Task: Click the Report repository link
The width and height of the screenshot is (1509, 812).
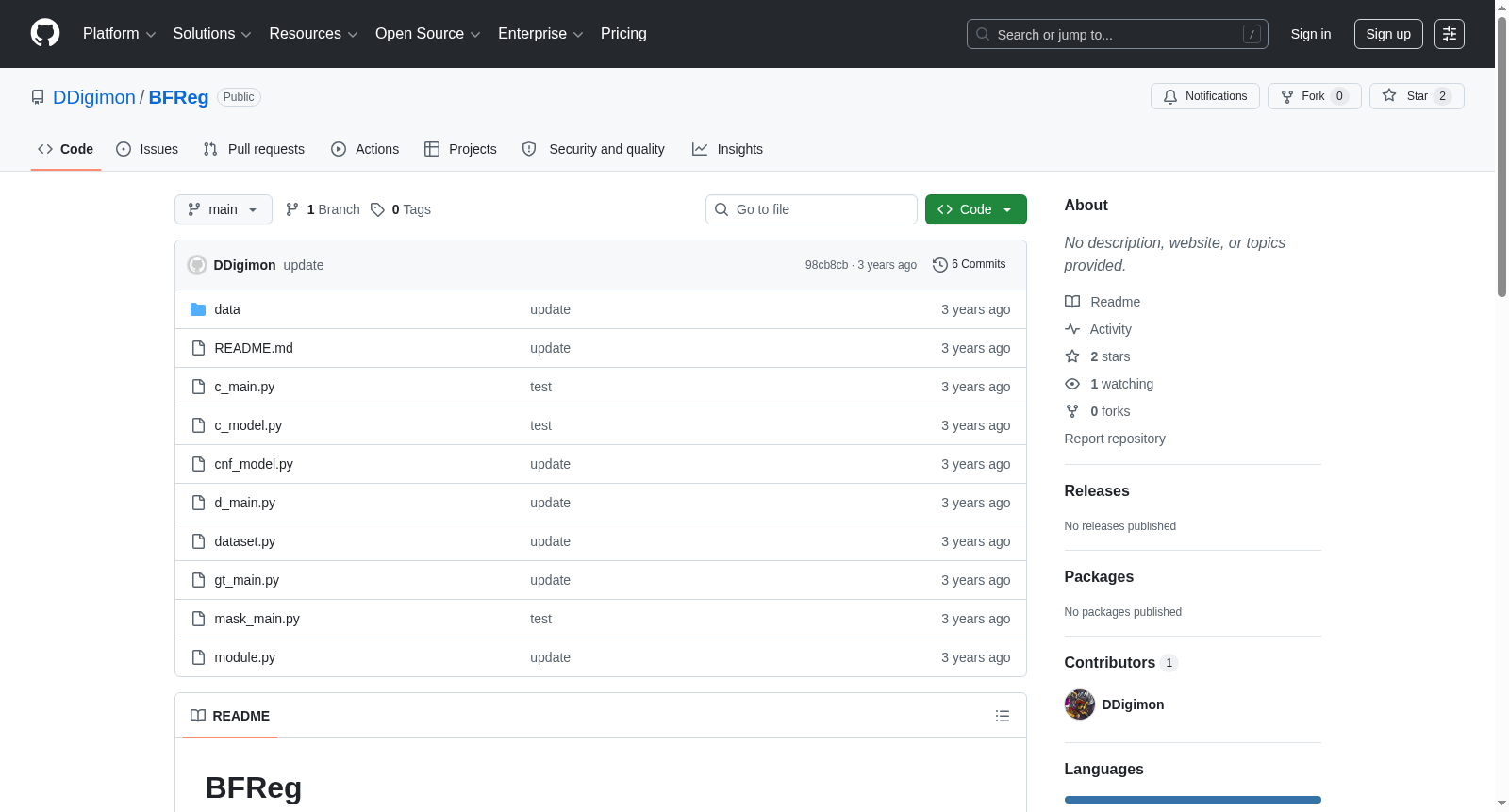Action: coord(1115,439)
